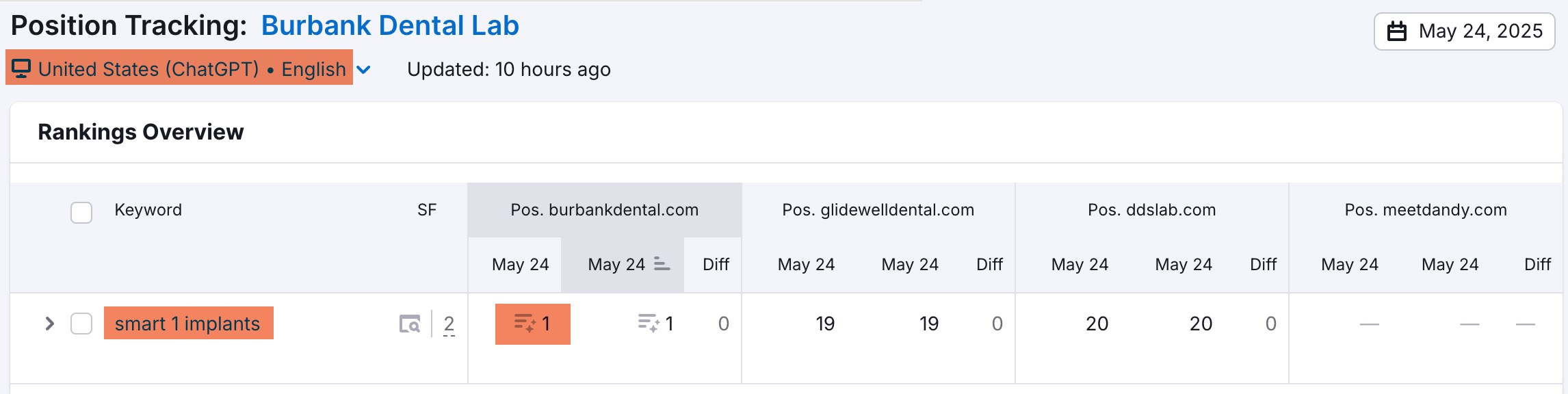Open SERP preview icon for smart 1 implants

(410, 324)
